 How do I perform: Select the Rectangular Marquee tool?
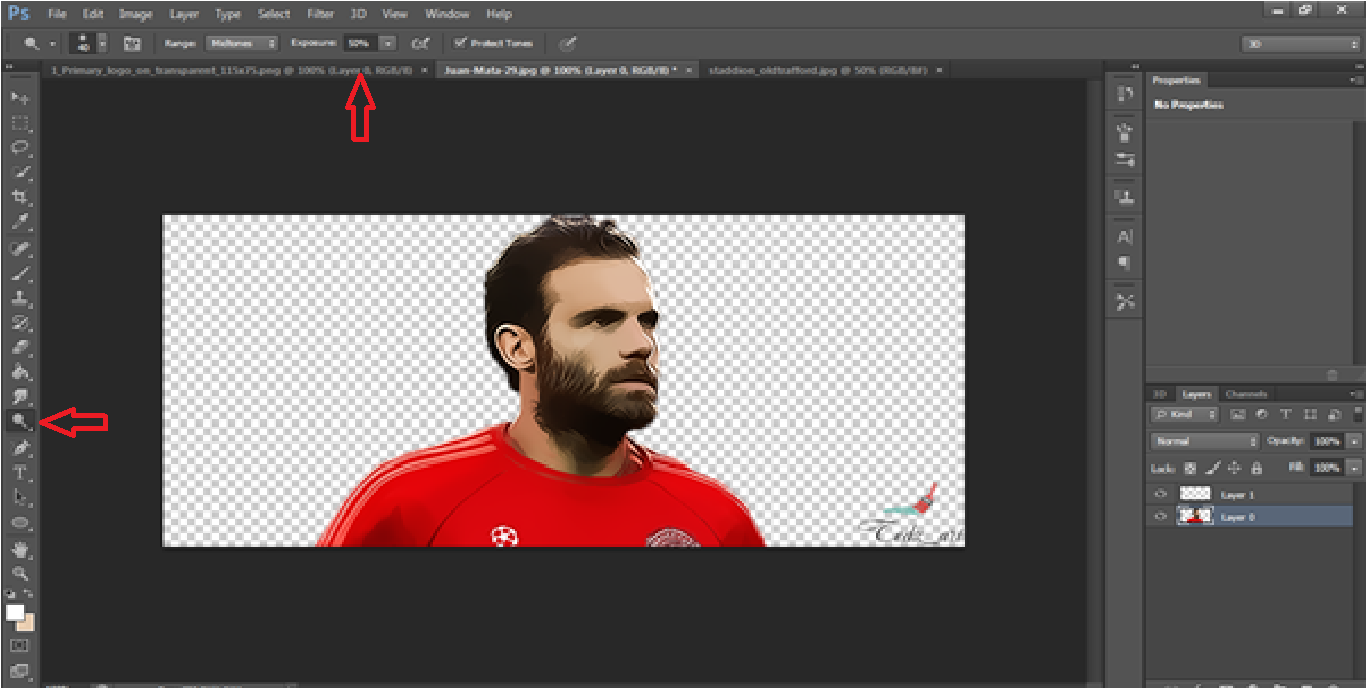[20, 123]
